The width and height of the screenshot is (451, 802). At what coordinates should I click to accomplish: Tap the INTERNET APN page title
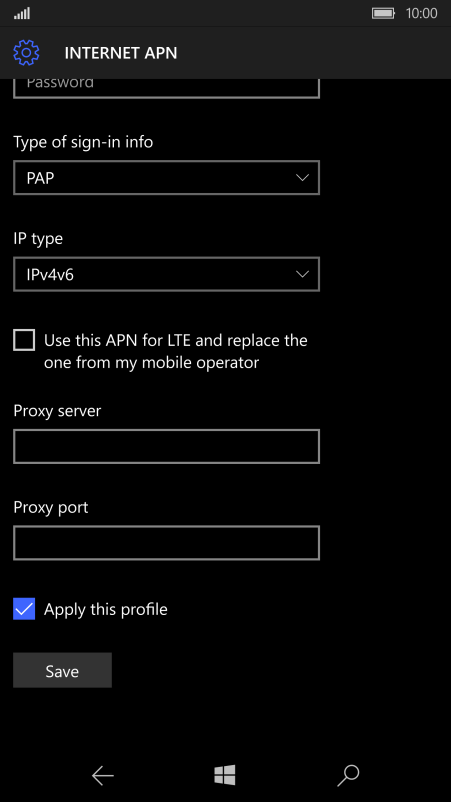click(121, 53)
